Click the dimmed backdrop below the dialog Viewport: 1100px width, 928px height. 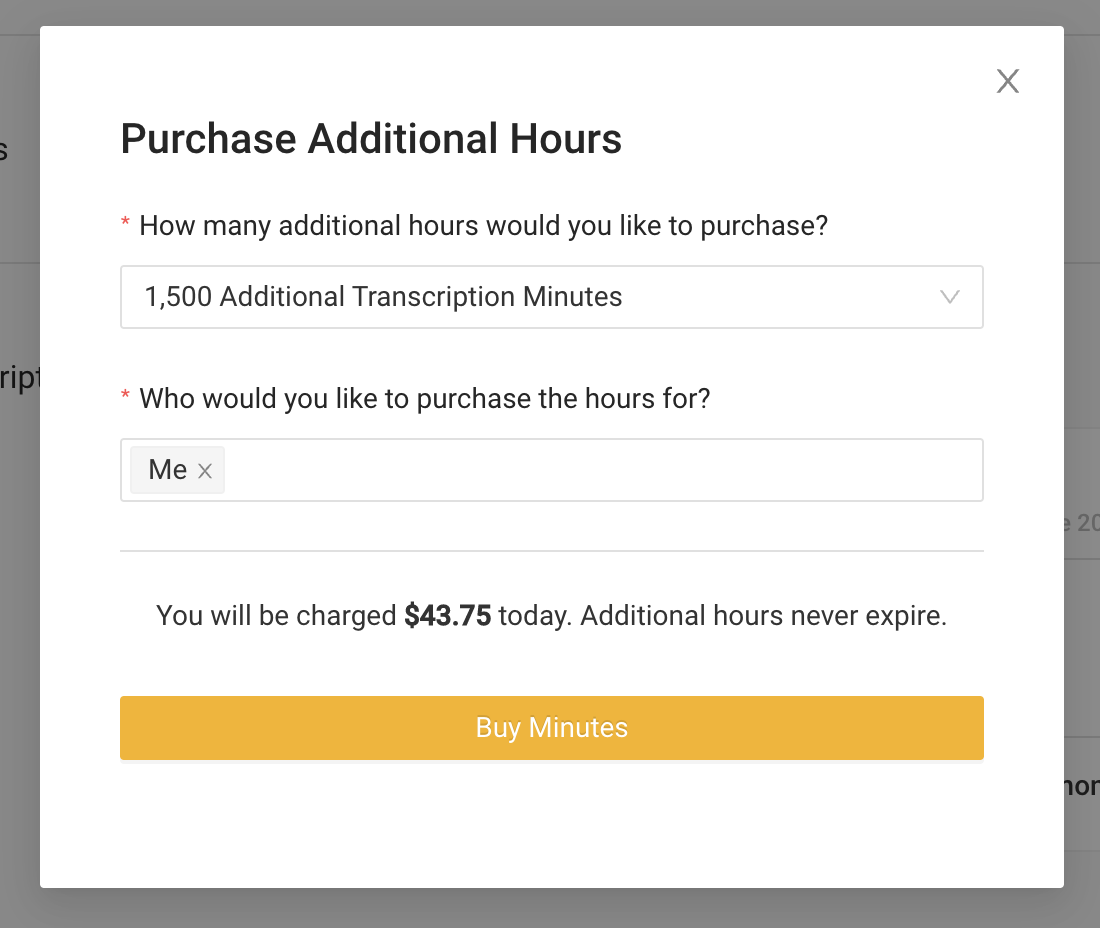[550, 908]
